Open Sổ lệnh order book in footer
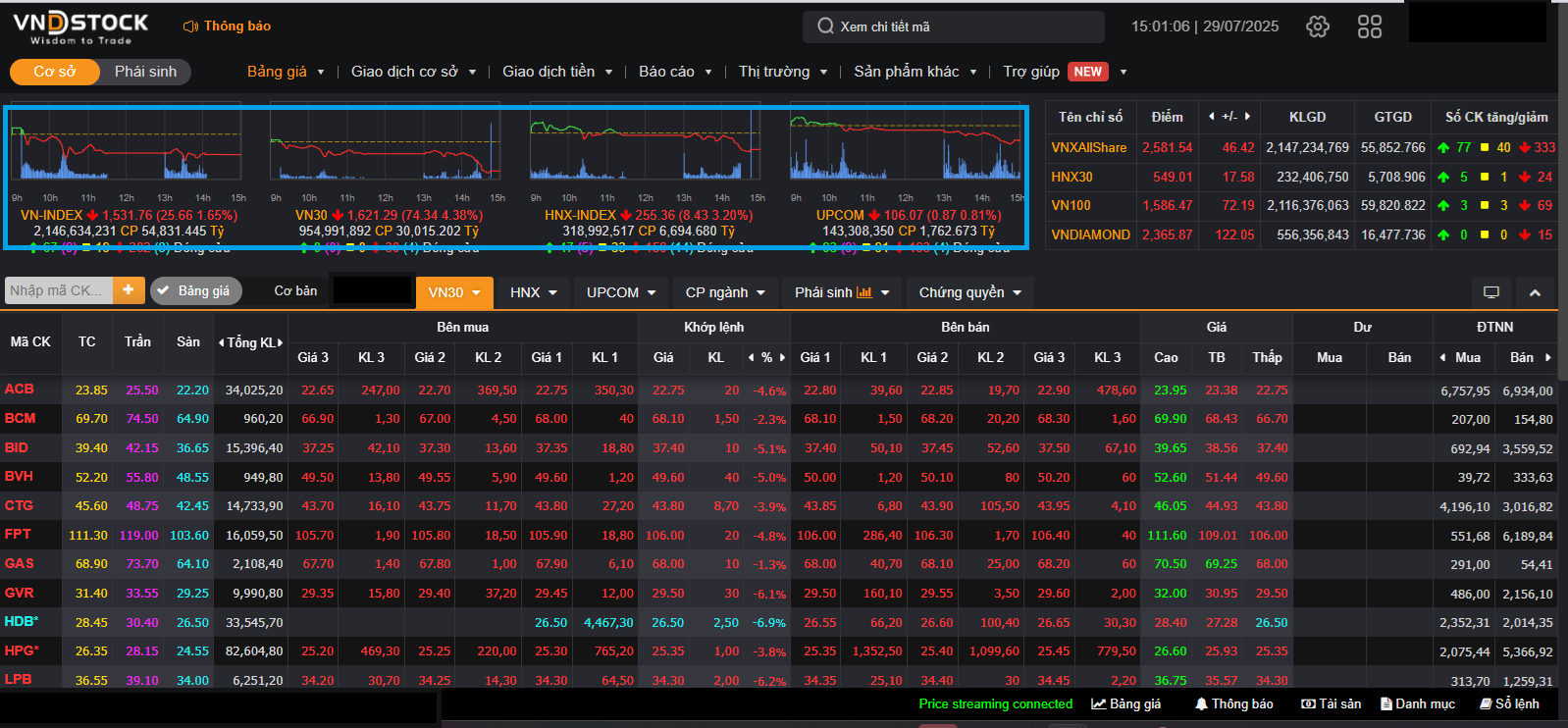Image resolution: width=1568 pixels, height=728 pixels. pos(1509,703)
